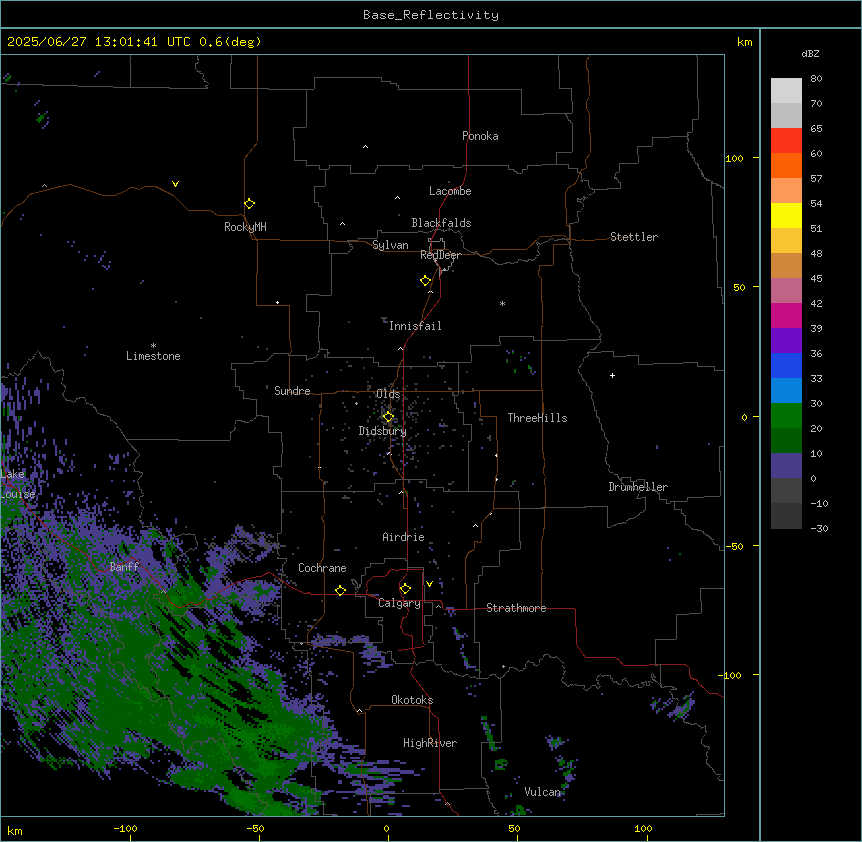This screenshot has height=842, width=862.
Task: Click the Strathmore label
Action: point(516,608)
